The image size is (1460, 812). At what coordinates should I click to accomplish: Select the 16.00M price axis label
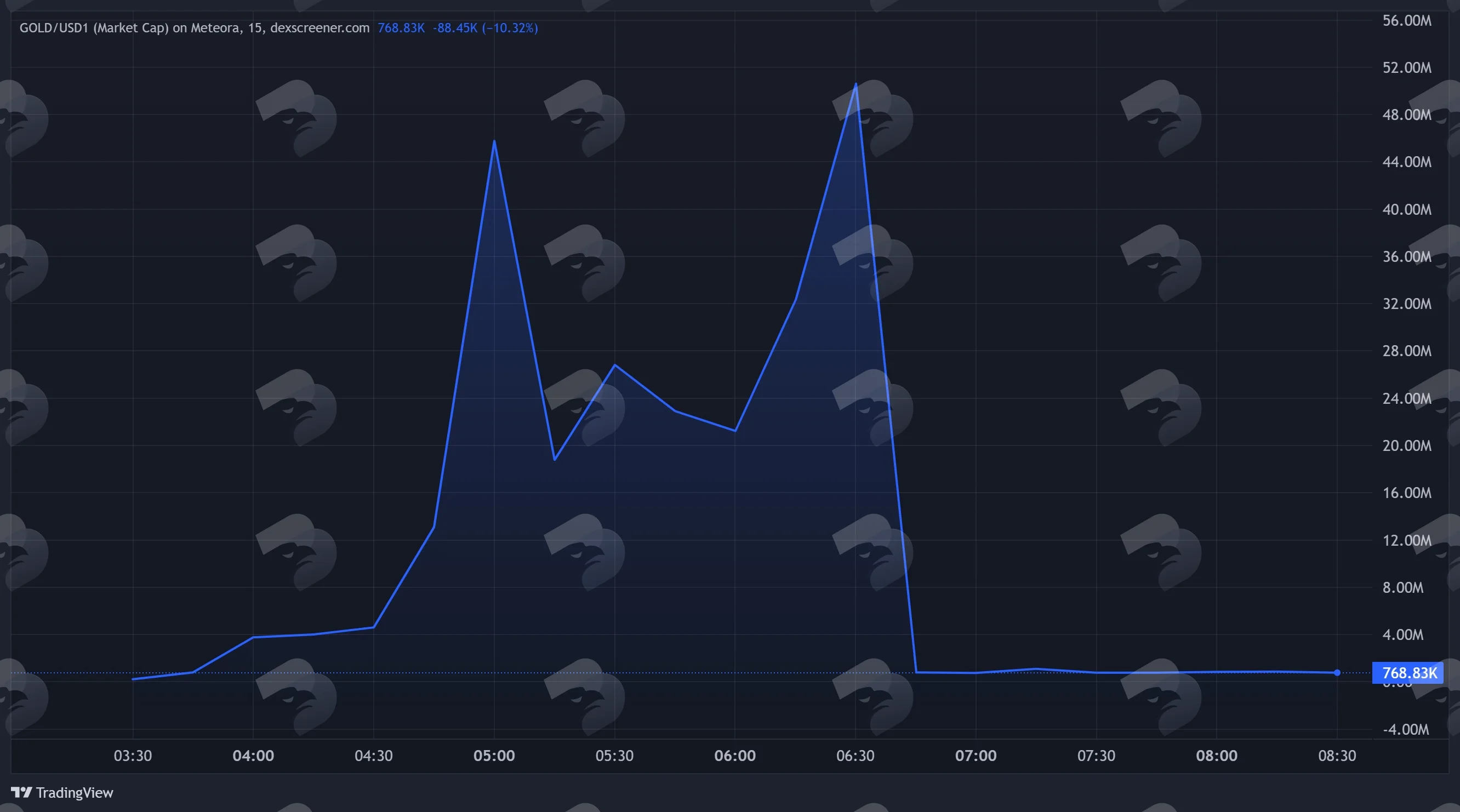[1407, 493]
